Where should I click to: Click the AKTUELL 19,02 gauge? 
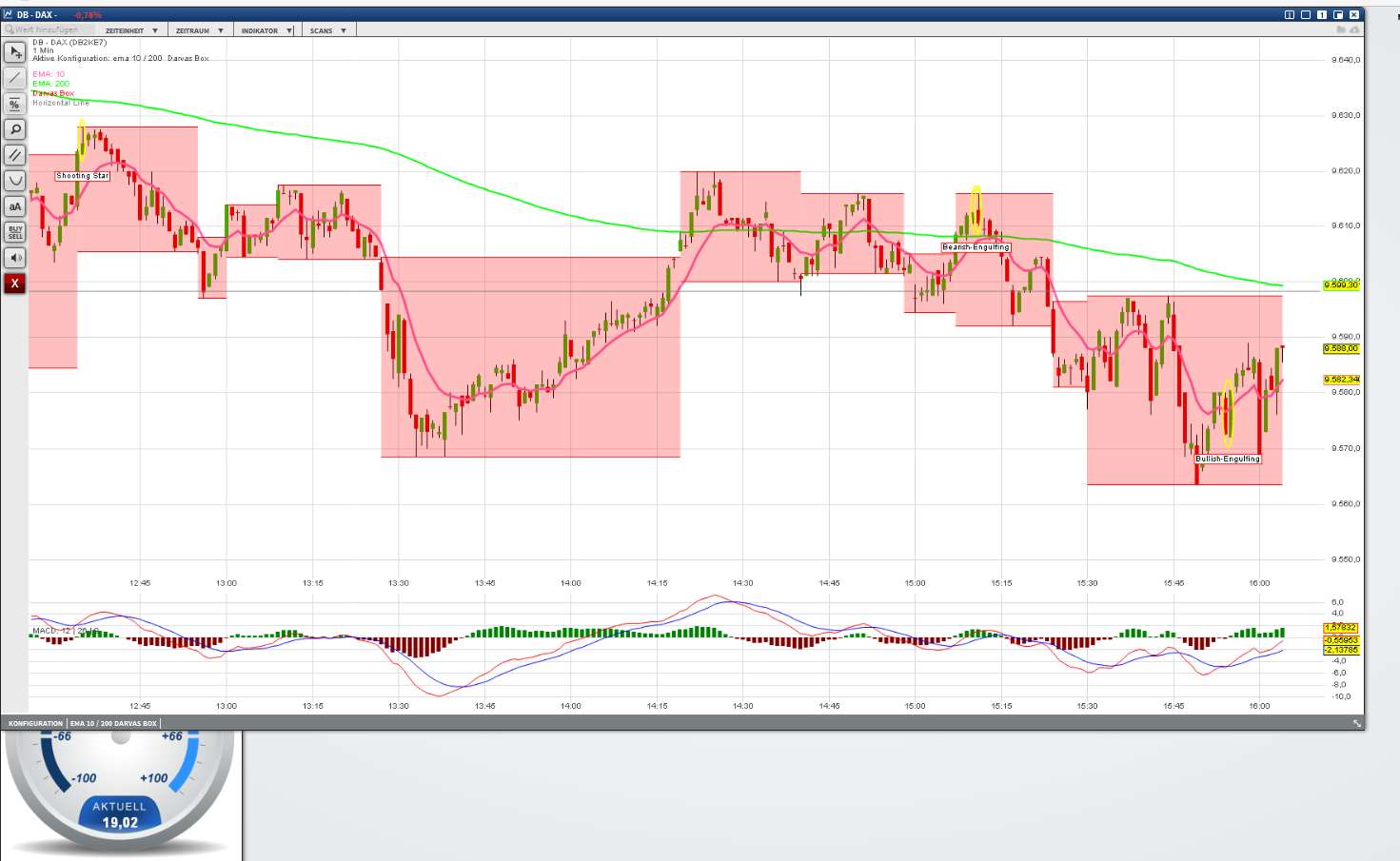121,813
